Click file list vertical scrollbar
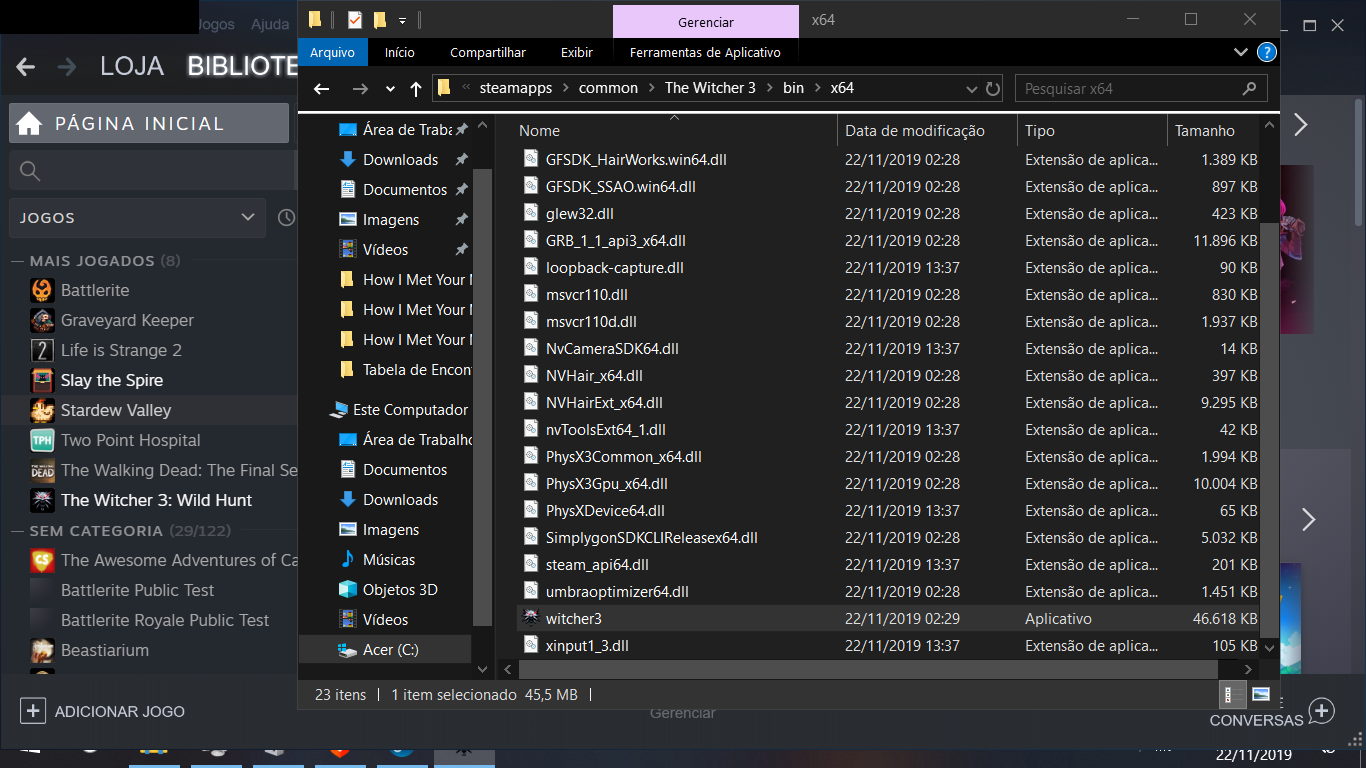The width and height of the screenshot is (1366, 768). tap(1271, 430)
